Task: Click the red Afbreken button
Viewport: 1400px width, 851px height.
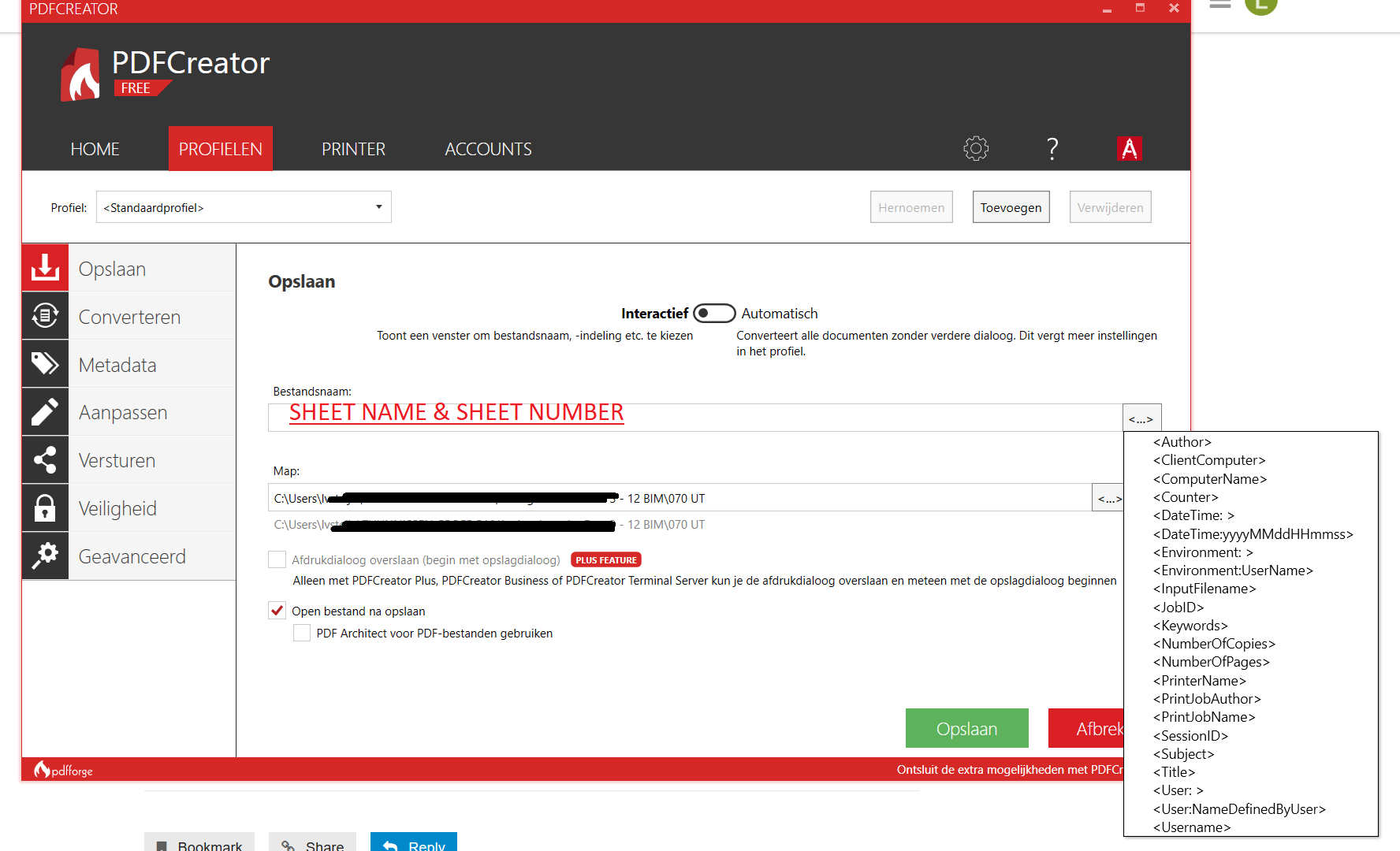Action: pos(1086,729)
